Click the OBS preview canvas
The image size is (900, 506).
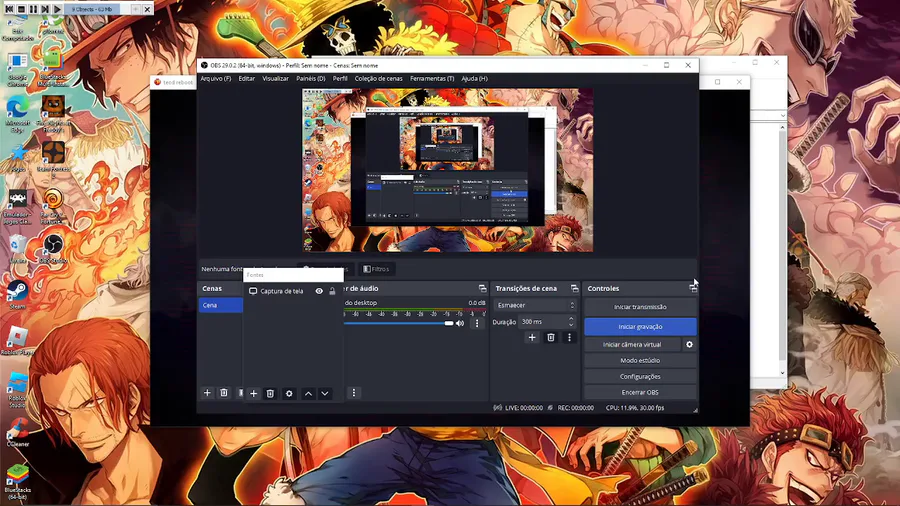(448, 170)
